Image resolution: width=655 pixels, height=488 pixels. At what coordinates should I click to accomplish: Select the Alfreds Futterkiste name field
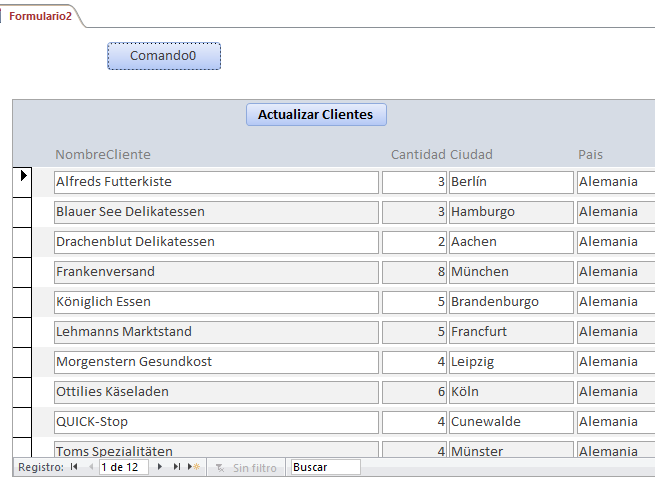pyautogui.click(x=216, y=182)
